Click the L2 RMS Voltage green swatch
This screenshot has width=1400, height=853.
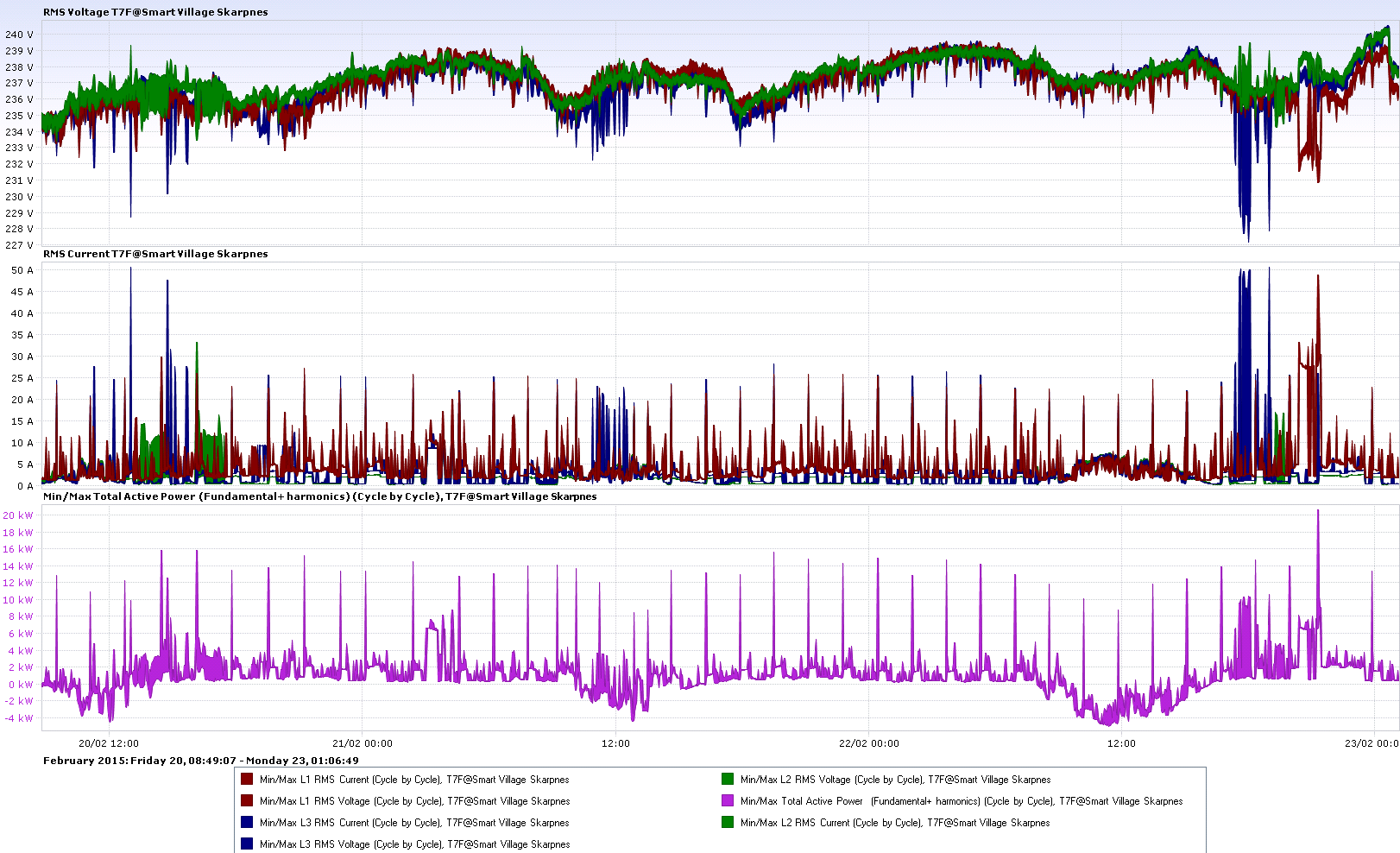pyautogui.click(x=728, y=779)
